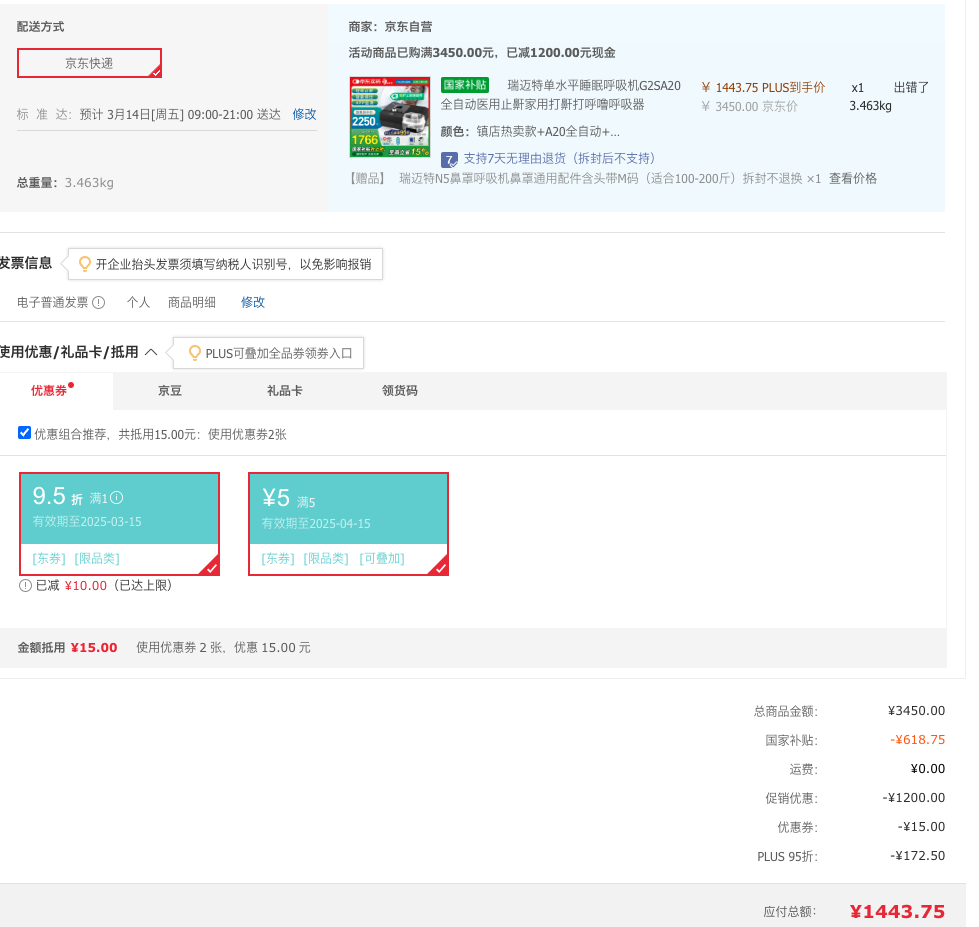This screenshot has width=979, height=927.
Task: Switch to 领货码 tab
Action: [400, 391]
